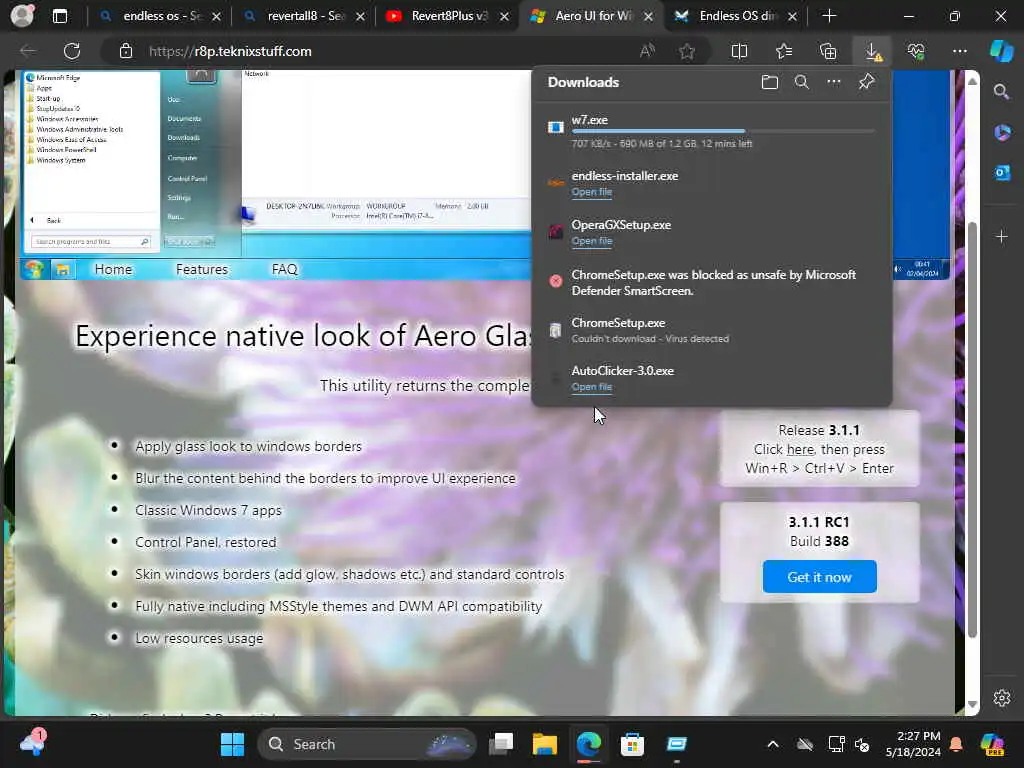Switch to the Revert8Plus YouTube tab

448,16
